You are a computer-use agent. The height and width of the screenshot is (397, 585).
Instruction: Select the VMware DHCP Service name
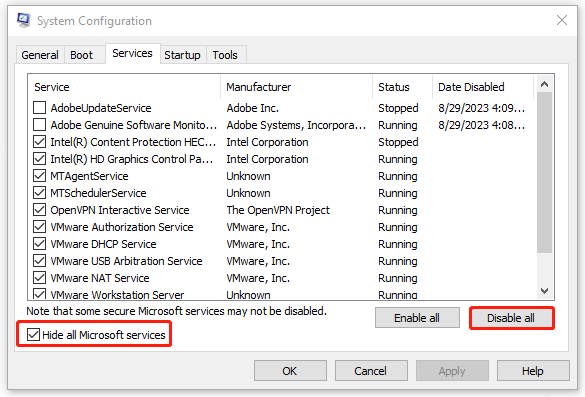tap(103, 244)
